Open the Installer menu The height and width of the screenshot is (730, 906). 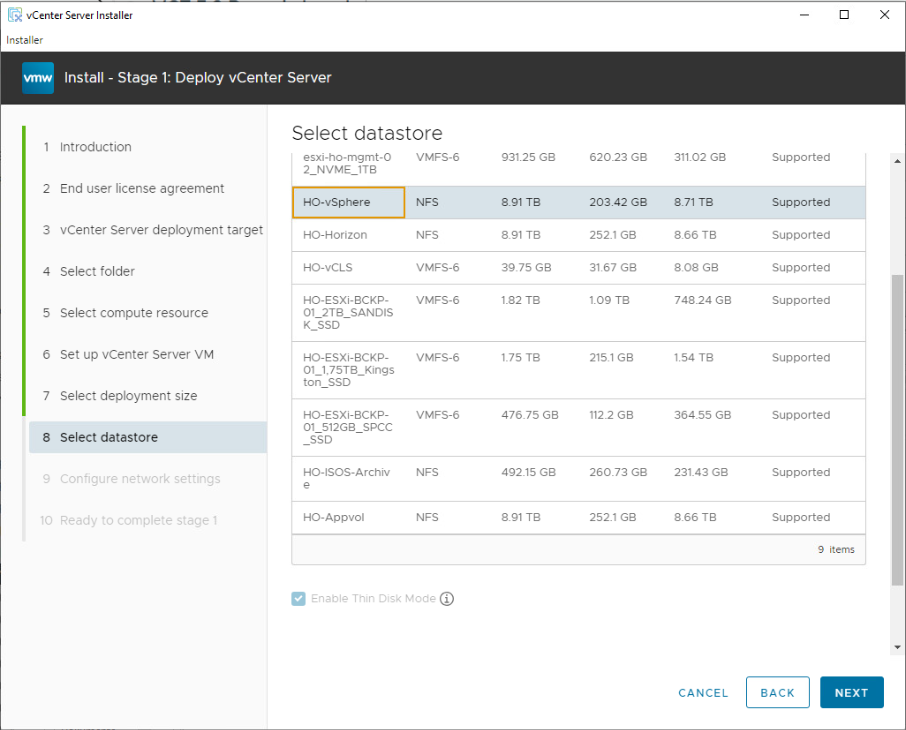(24, 40)
